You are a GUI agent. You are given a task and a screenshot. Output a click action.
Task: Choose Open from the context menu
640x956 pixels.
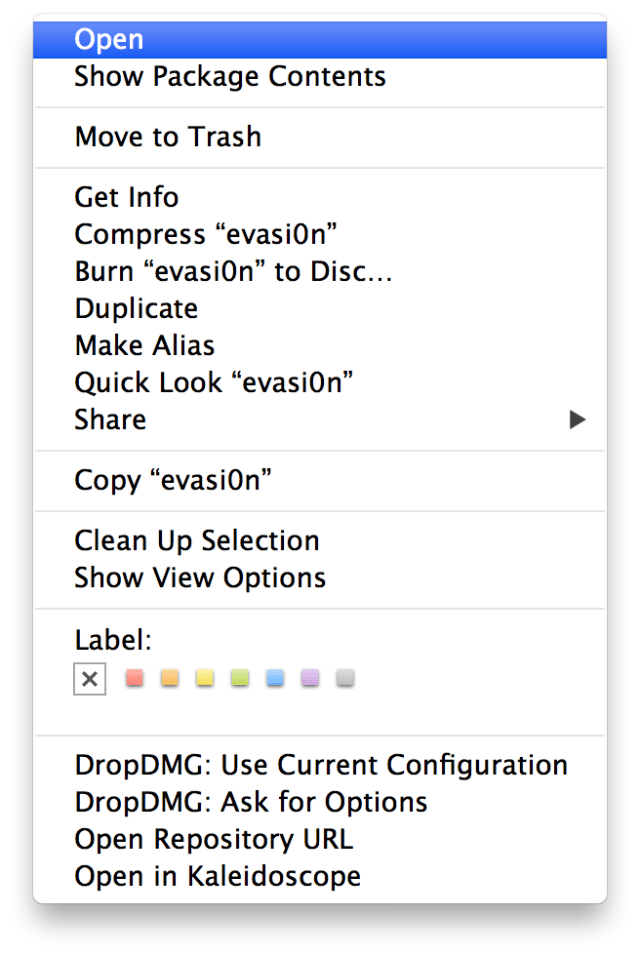(x=109, y=40)
